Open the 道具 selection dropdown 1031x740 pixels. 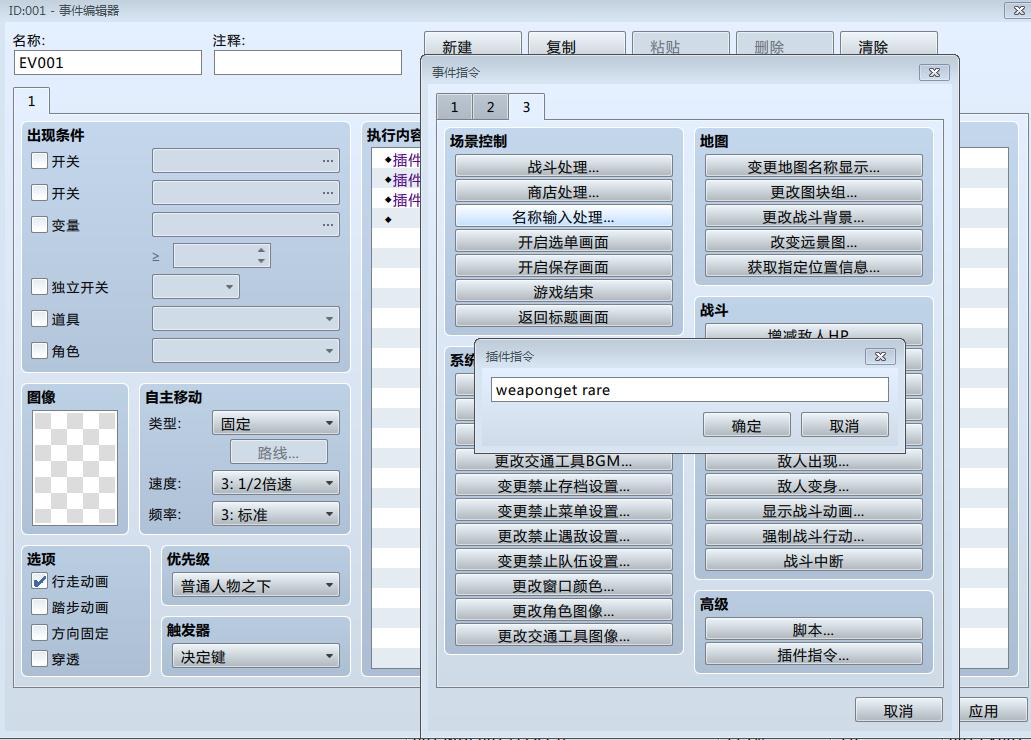tap(246, 319)
